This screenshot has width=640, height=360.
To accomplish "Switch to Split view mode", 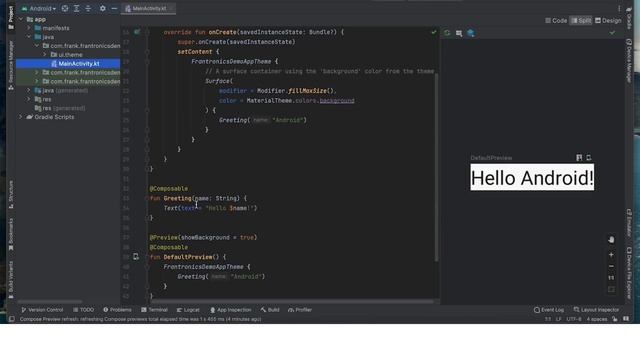I will [581, 20].
